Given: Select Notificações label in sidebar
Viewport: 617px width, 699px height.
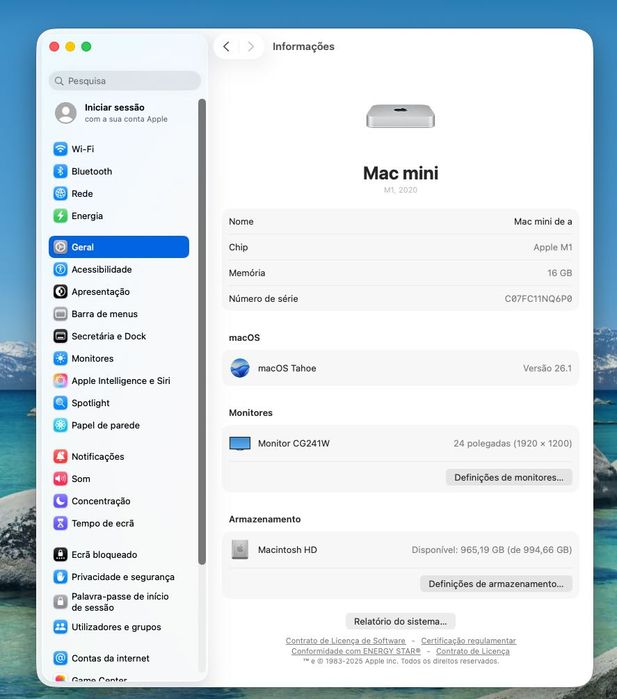Looking at the screenshot, I should tap(98, 456).
